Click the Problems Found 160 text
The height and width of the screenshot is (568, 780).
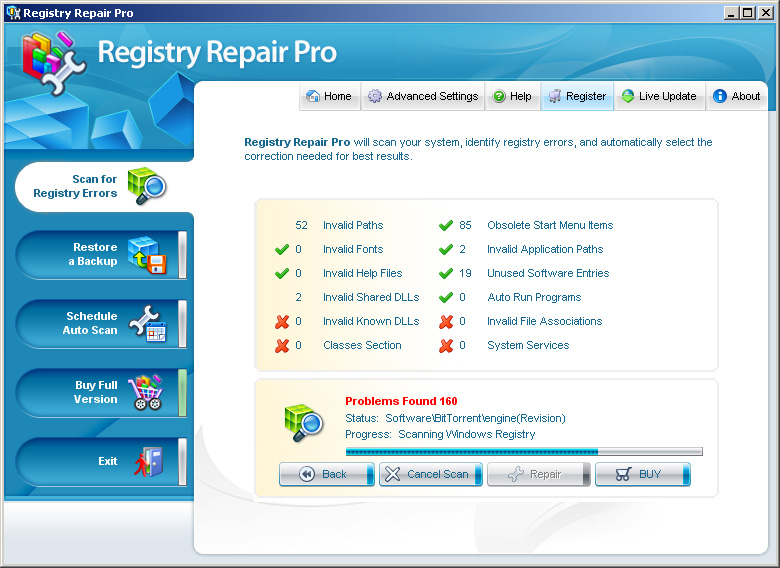401,401
